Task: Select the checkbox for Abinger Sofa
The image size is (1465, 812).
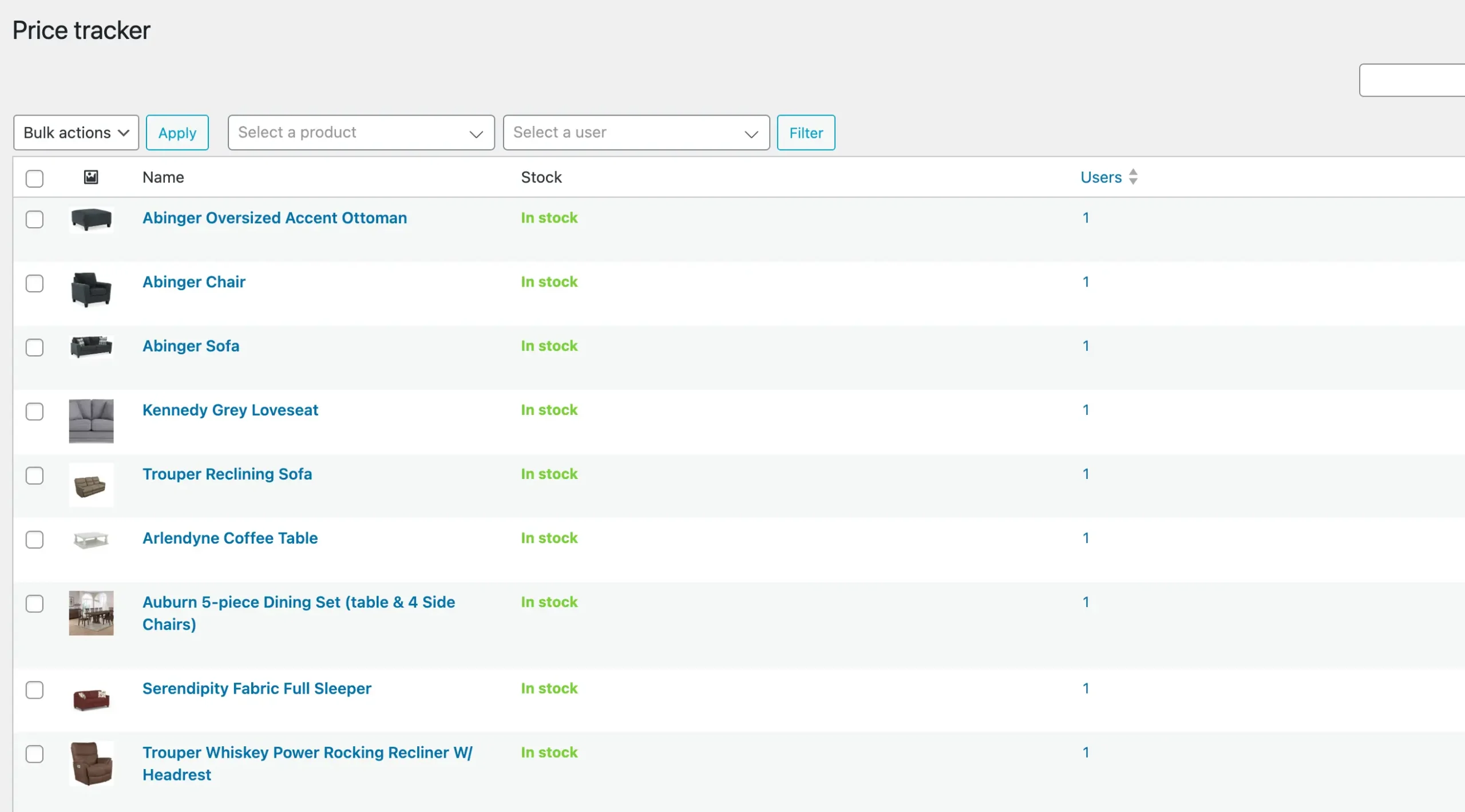Action: (35, 347)
